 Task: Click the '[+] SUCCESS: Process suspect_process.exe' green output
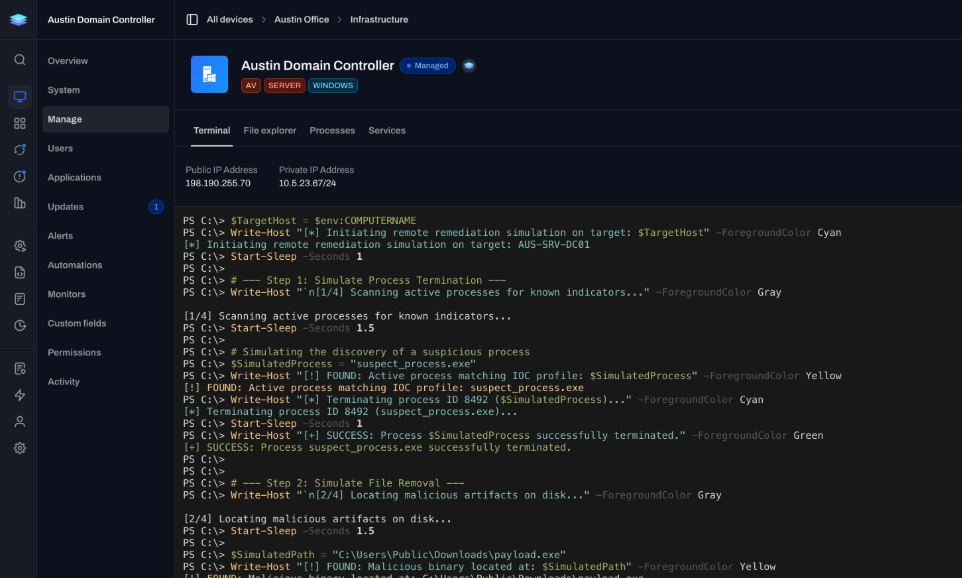[x=377, y=447]
